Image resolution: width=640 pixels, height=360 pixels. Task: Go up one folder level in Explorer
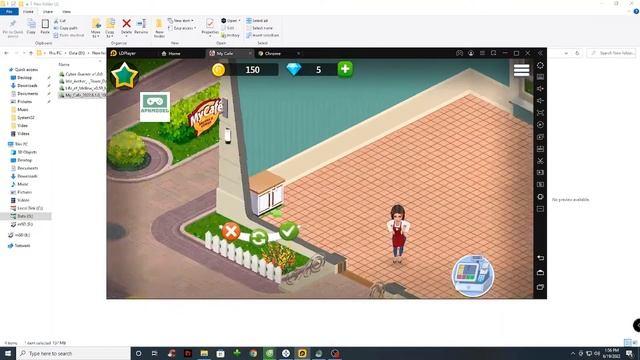[x=31, y=53]
